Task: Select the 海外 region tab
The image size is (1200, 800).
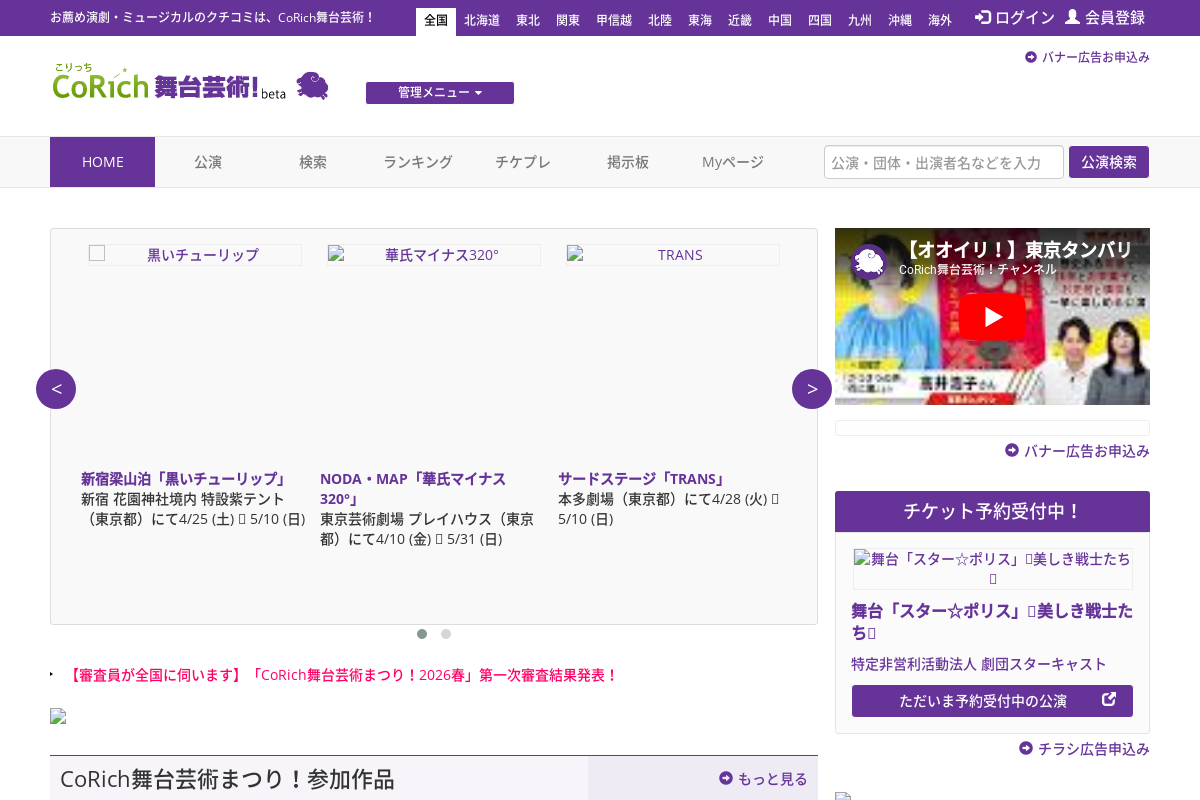Action: (x=940, y=21)
